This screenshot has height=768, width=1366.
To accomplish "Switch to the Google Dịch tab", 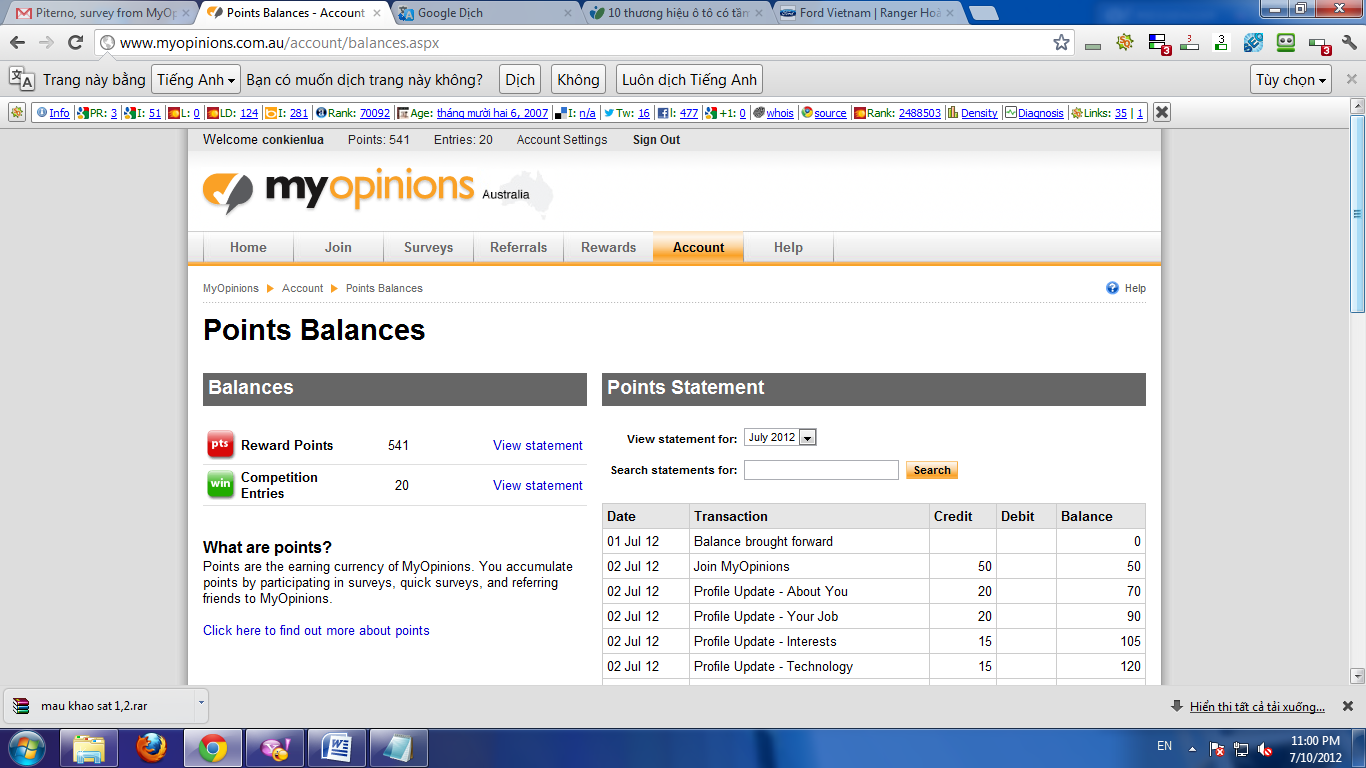I will [x=485, y=13].
